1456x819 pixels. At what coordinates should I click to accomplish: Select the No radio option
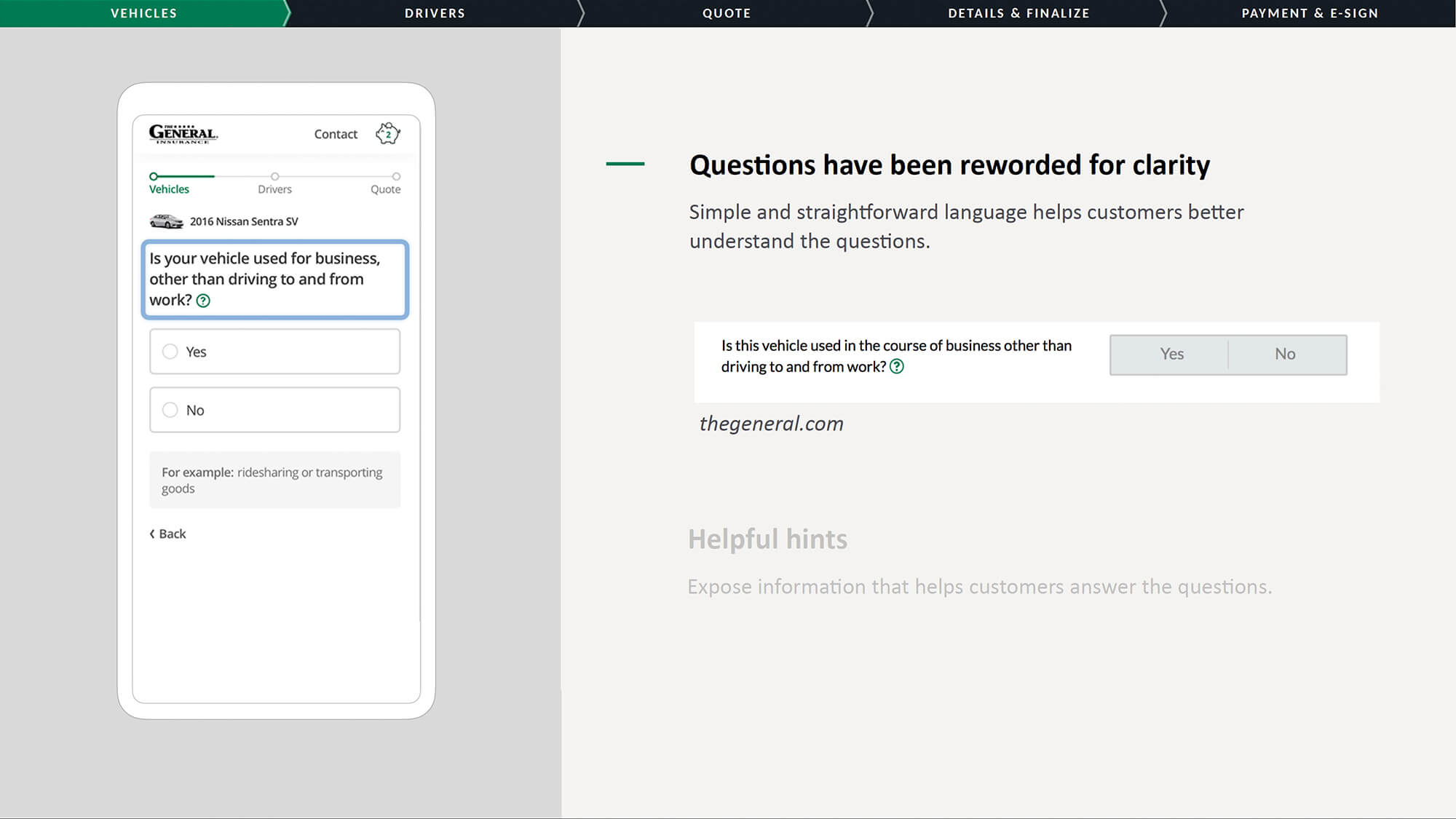(170, 410)
